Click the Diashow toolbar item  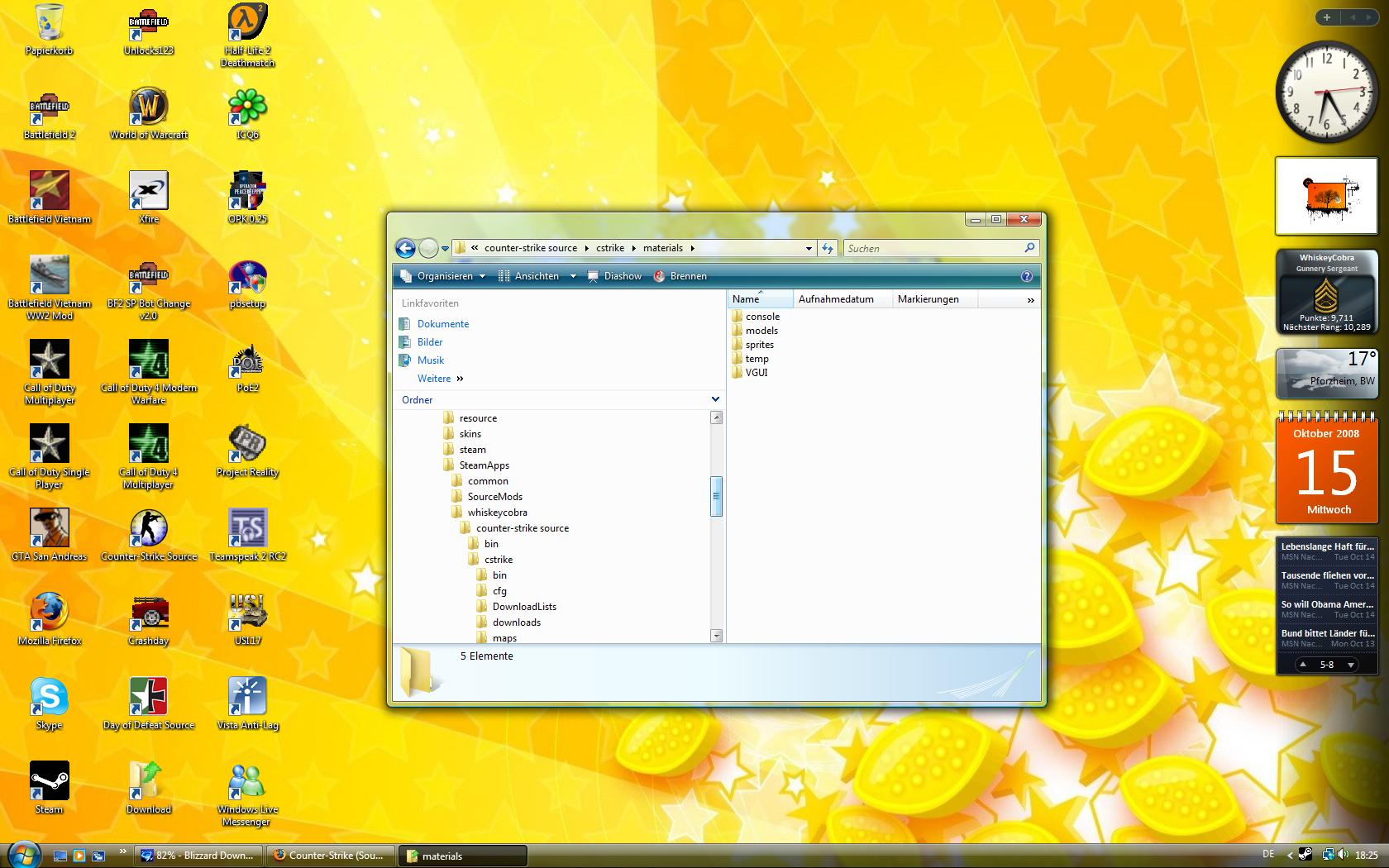pos(614,276)
